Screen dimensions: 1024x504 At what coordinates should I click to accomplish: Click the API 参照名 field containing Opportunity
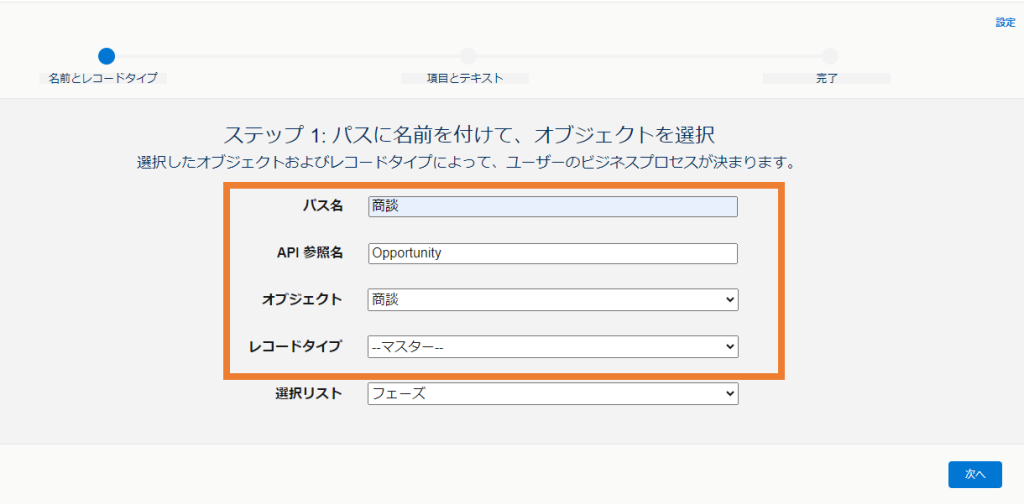552,253
